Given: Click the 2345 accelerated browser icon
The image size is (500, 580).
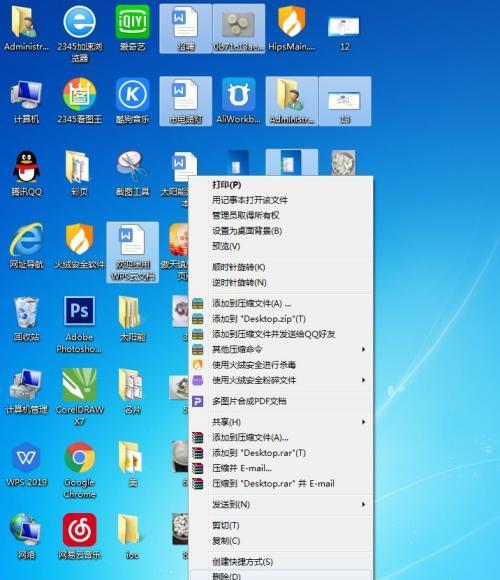Looking at the screenshot, I should (79, 33).
